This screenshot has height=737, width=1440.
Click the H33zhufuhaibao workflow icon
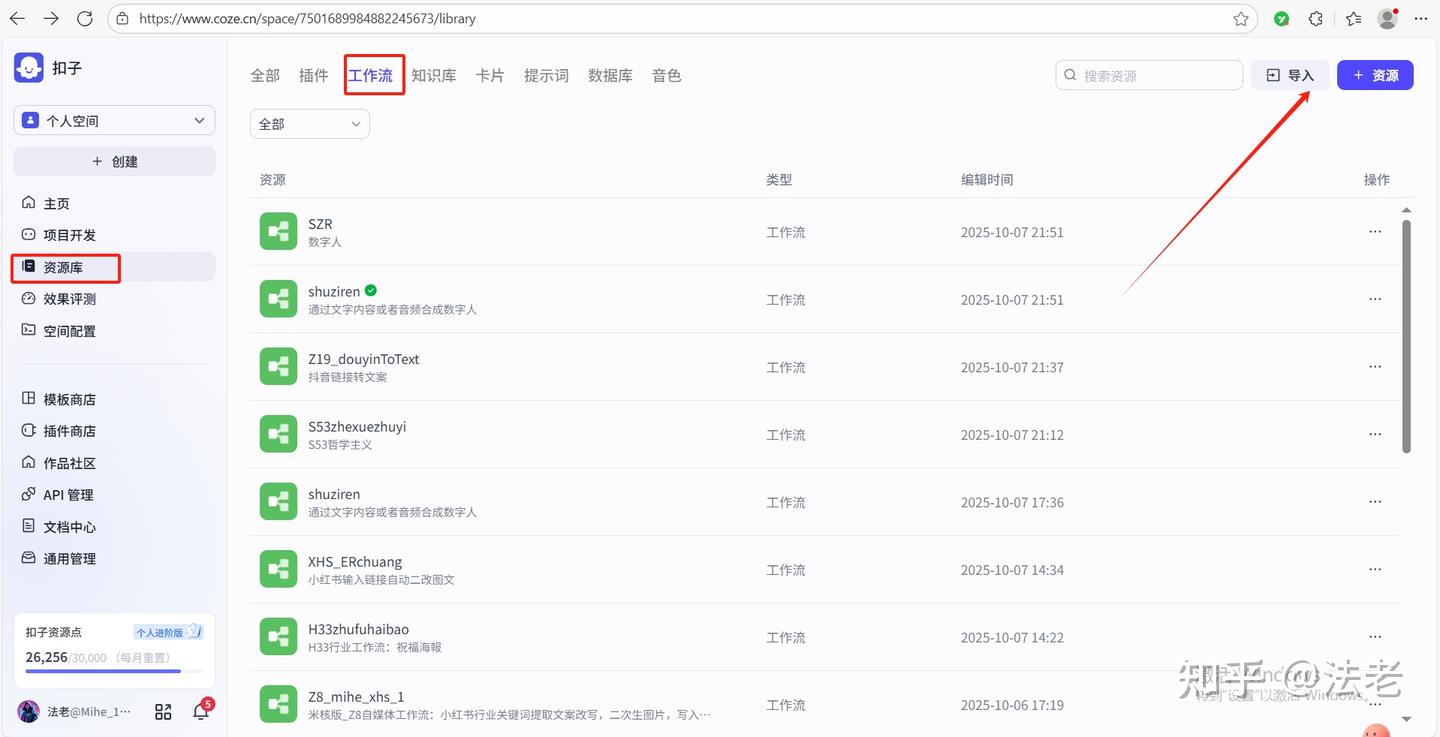coord(278,637)
